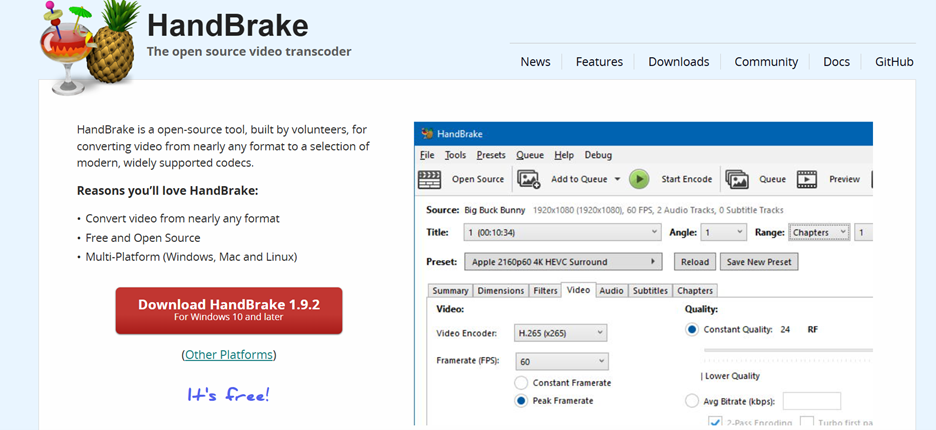Follow the Other Platforms link
The height and width of the screenshot is (430, 936).
tap(229, 355)
